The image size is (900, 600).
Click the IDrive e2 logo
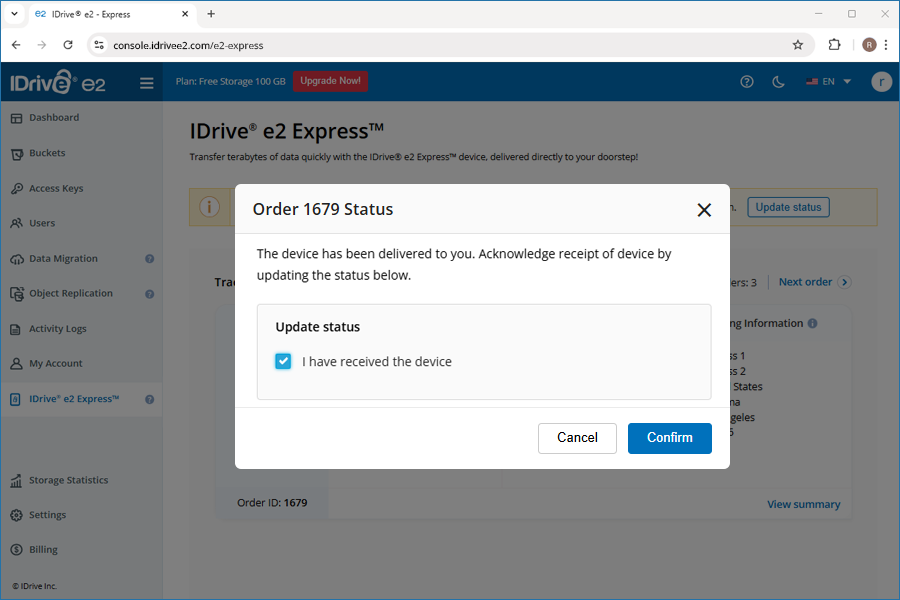point(57,82)
